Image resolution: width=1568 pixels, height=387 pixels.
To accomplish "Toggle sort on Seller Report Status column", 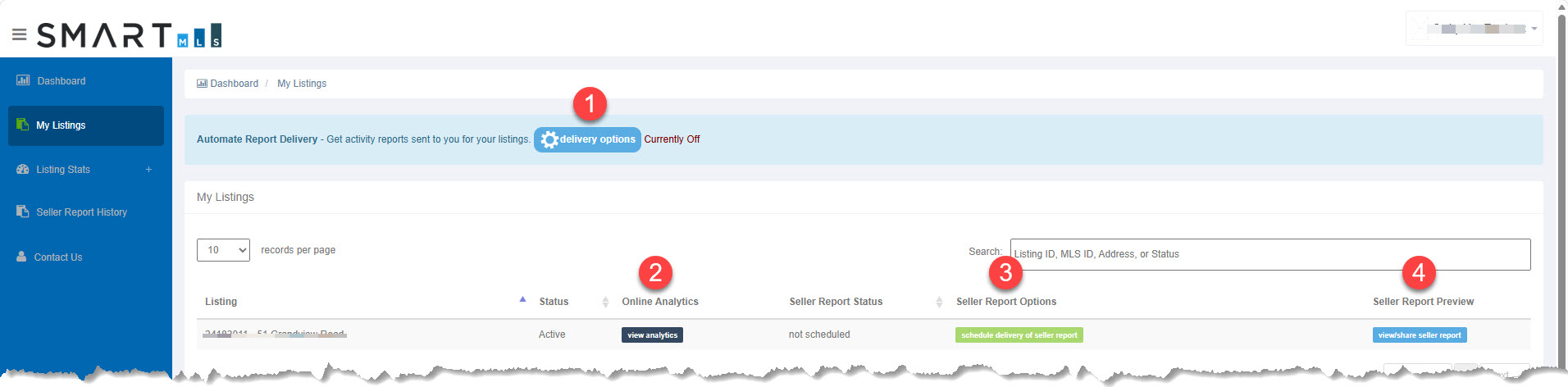I will click(x=939, y=302).
